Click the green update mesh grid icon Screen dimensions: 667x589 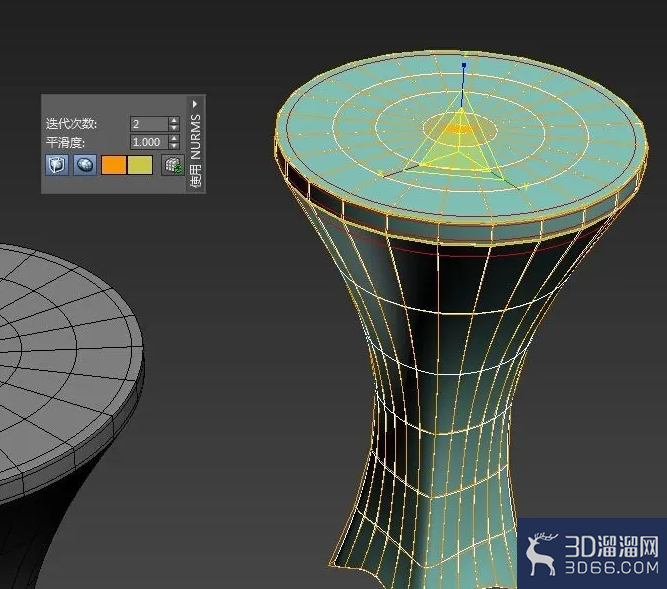(173, 165)
